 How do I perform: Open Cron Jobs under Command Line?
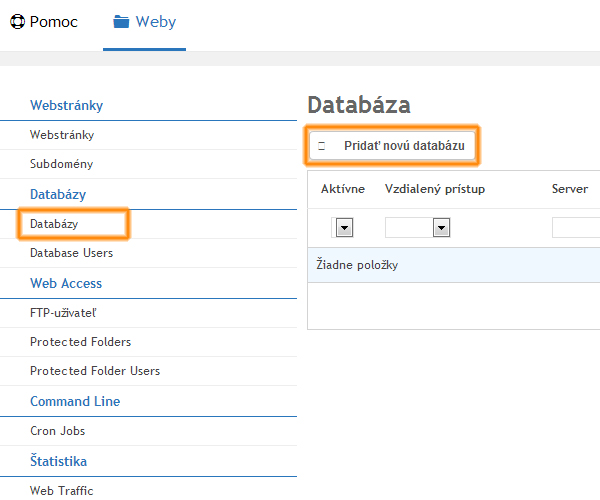pos(57,431)
